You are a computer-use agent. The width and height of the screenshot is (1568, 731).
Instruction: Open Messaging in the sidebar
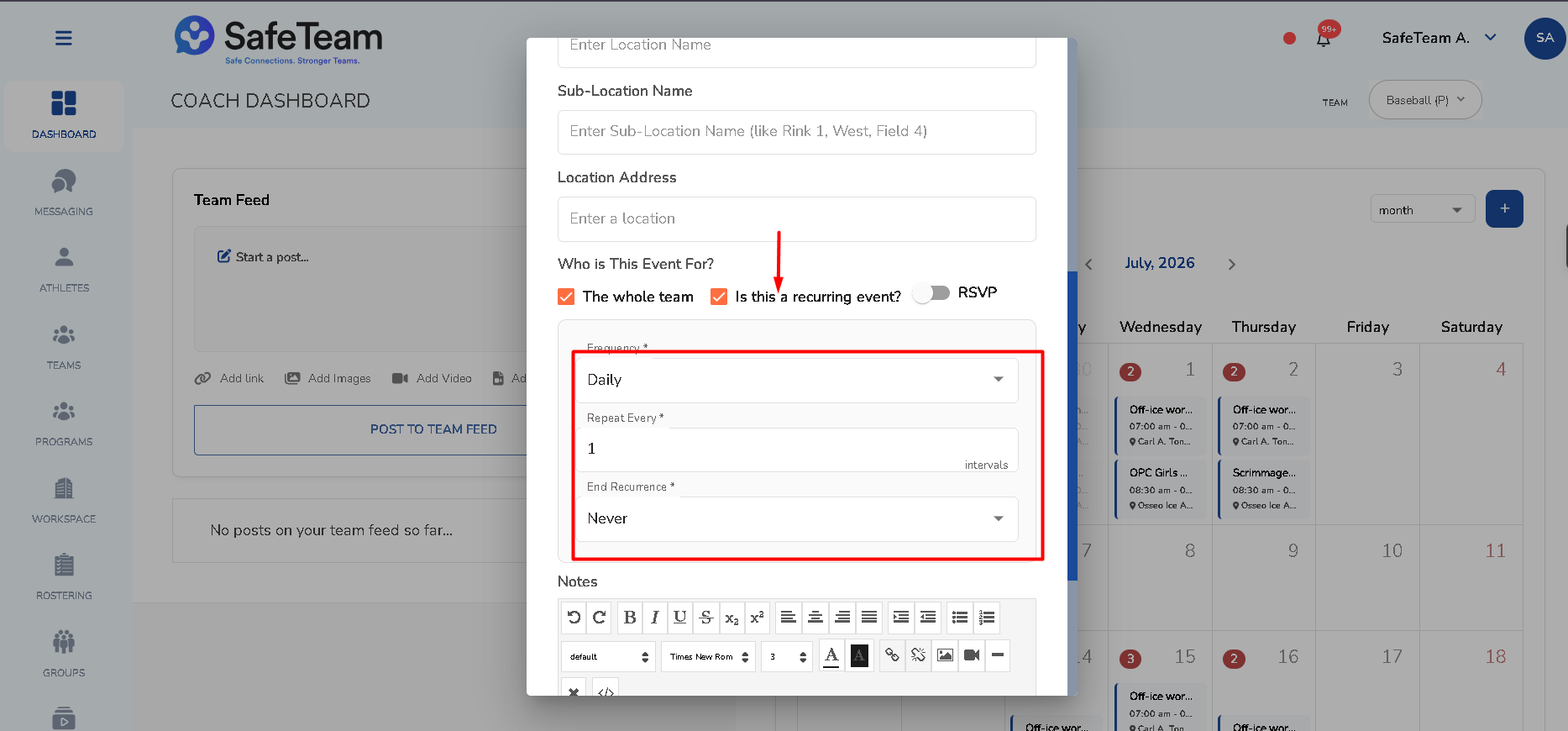(64, 193)
